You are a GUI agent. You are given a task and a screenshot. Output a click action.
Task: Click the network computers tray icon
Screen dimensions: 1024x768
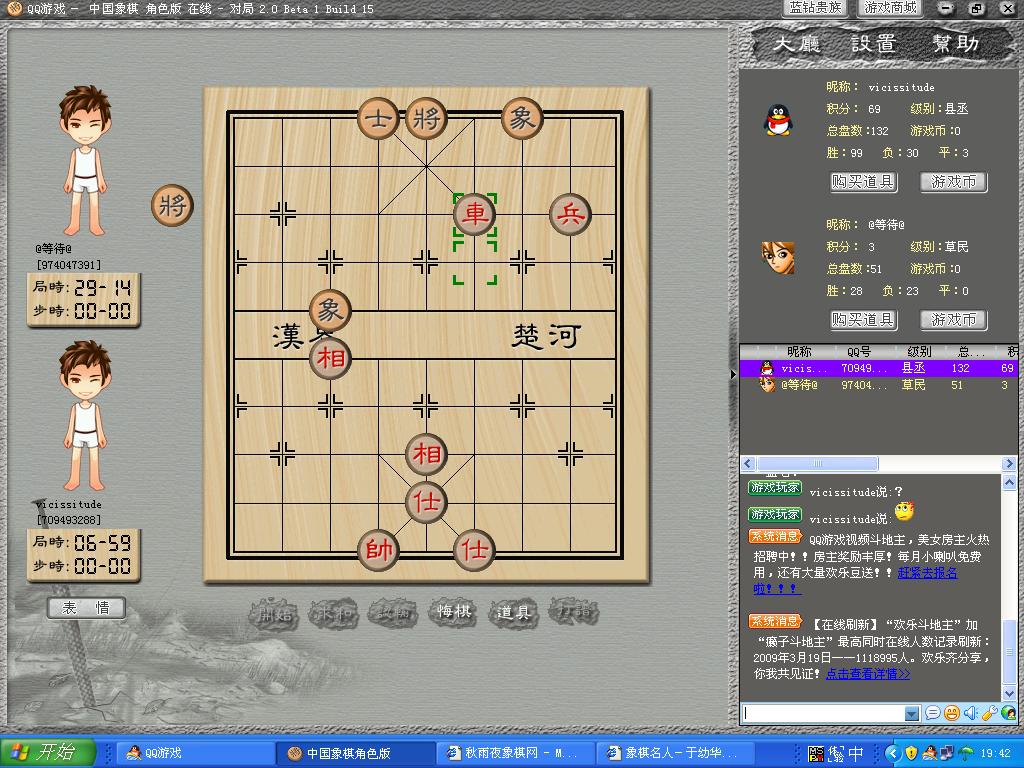948,753
